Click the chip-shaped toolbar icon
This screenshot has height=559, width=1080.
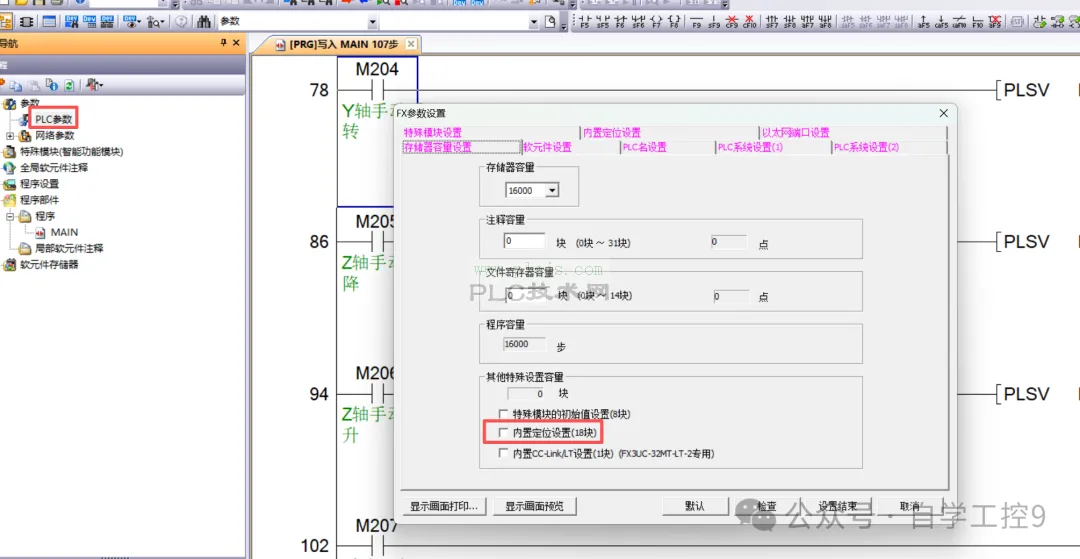click(28, 21)
